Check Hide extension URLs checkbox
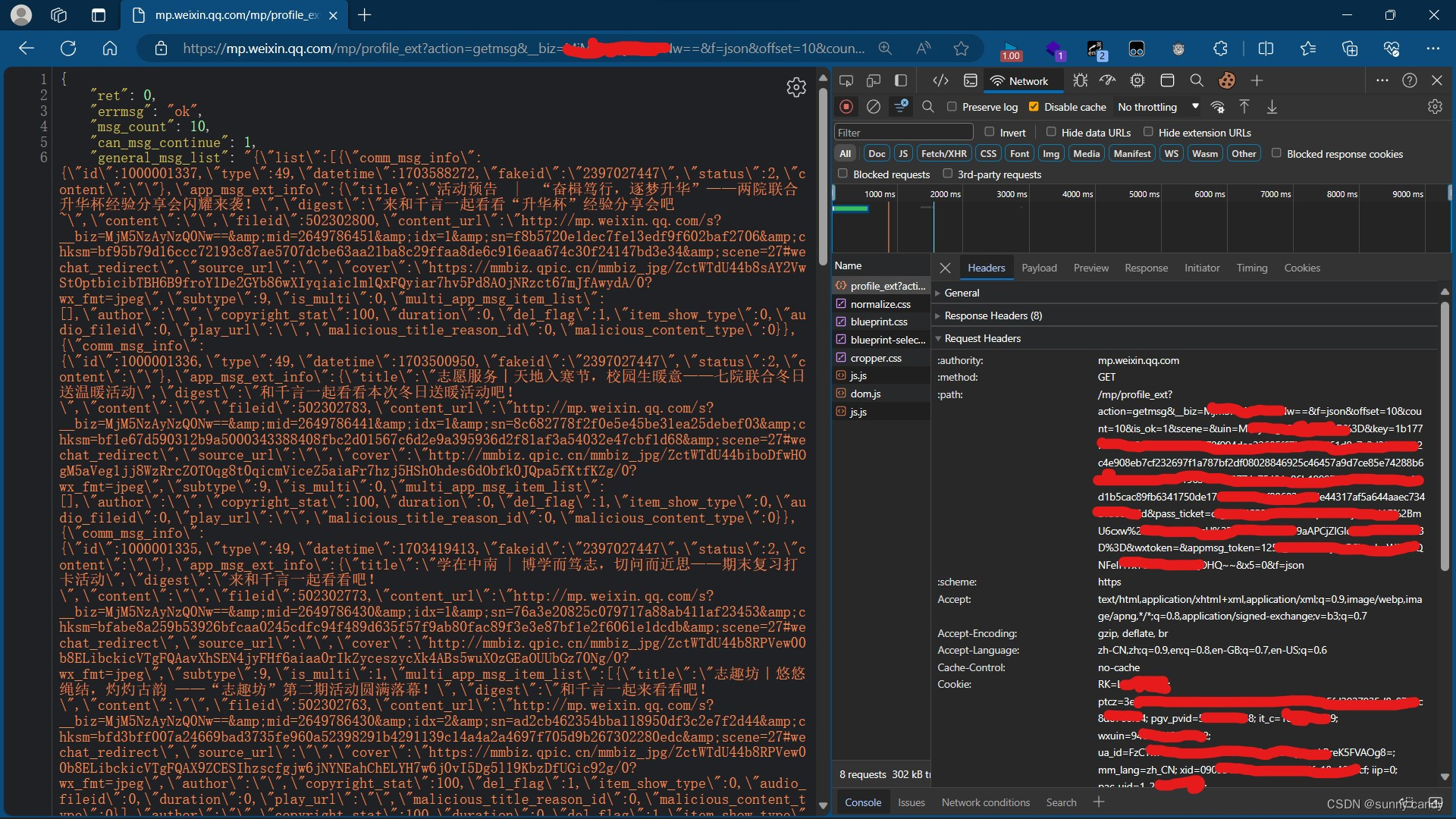Image resolution: width=1456 pixels, height=819 pixels. [1148, 132]
